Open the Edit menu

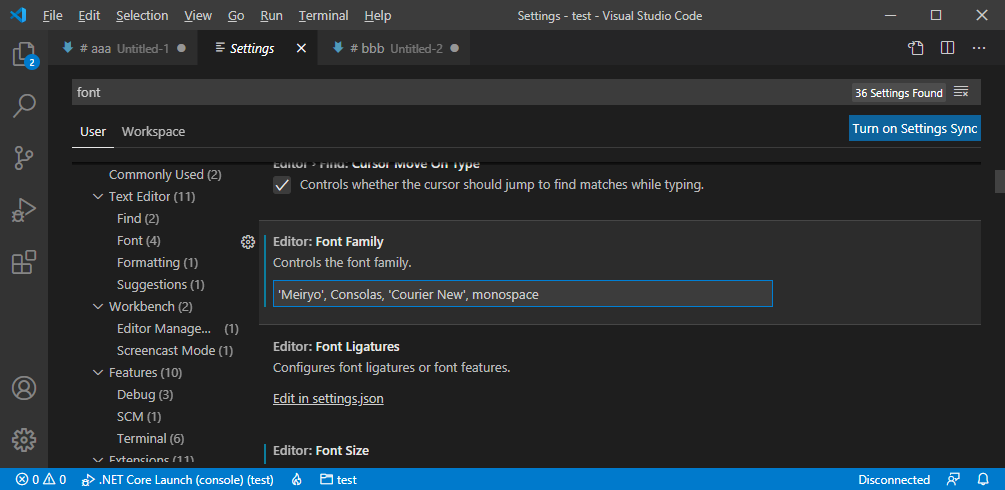tap(89, 15)
